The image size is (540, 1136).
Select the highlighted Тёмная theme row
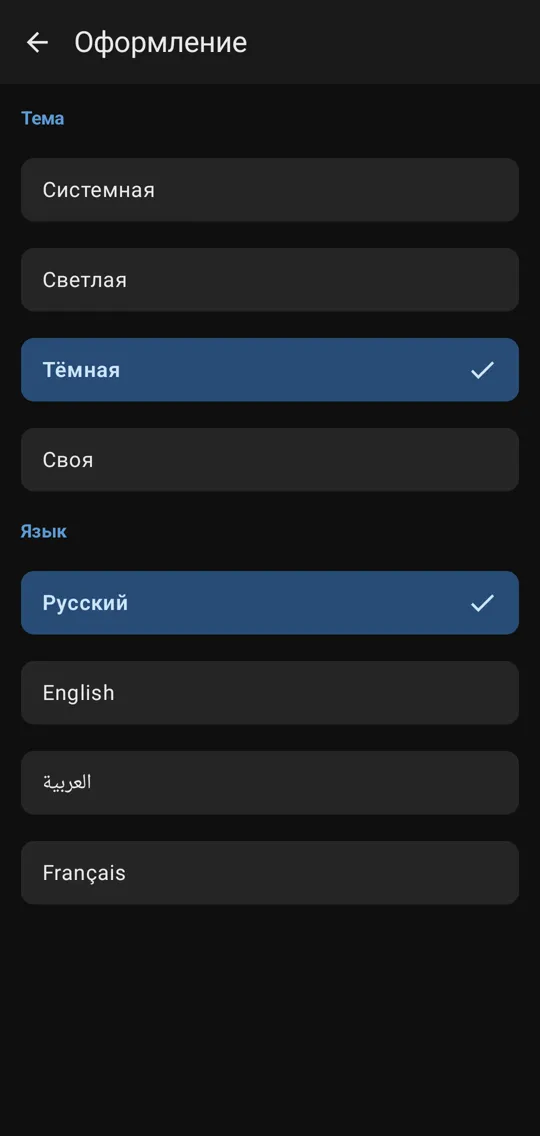(270, 369)
